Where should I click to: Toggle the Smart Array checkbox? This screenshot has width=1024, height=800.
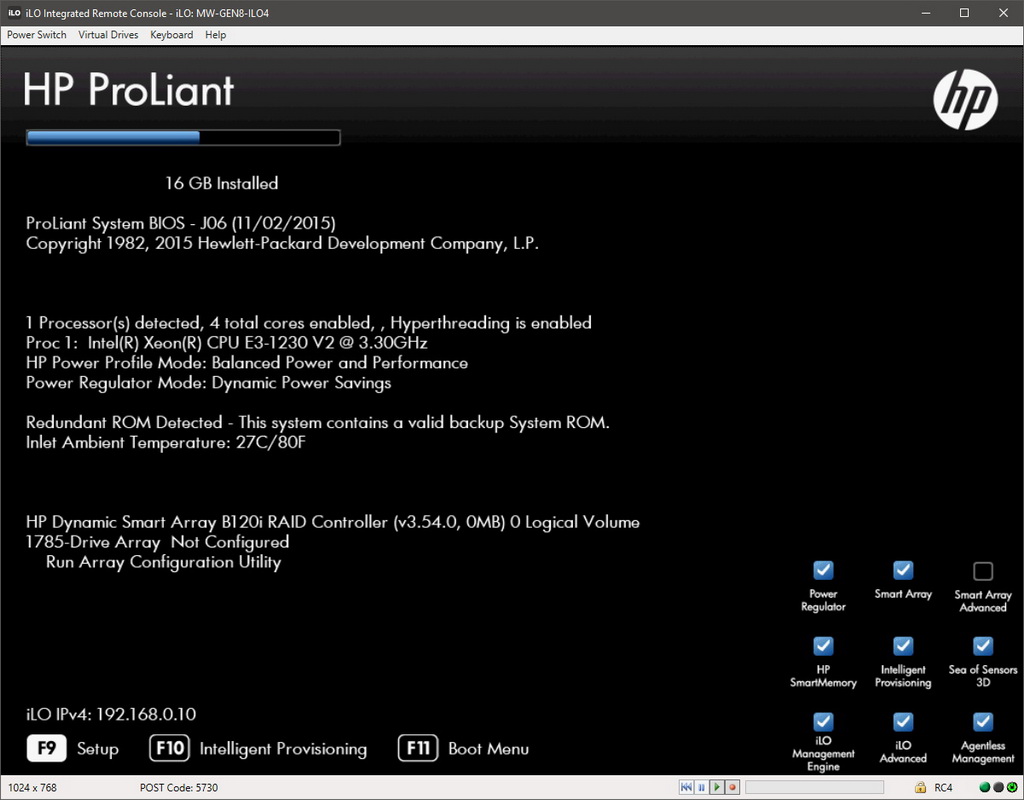[x=903, y=570]
